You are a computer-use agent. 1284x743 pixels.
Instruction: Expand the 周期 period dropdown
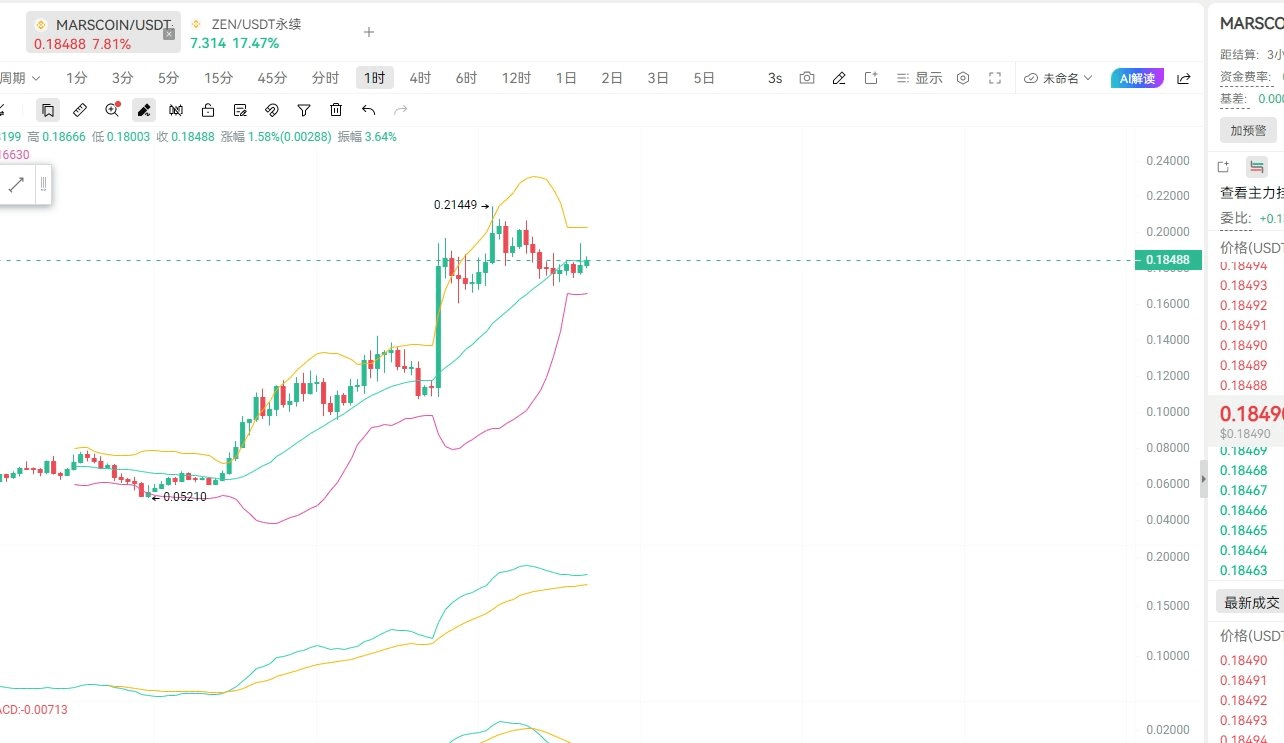[20, 78]
